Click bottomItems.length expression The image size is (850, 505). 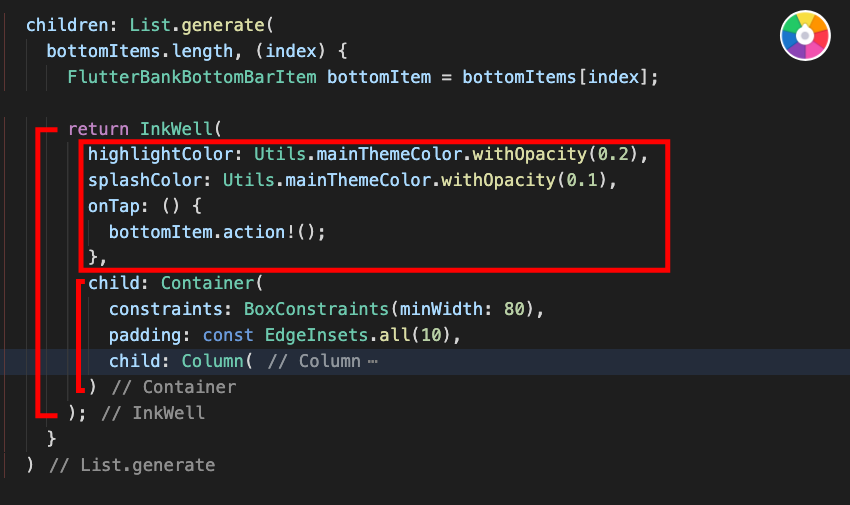click(139, 51)
